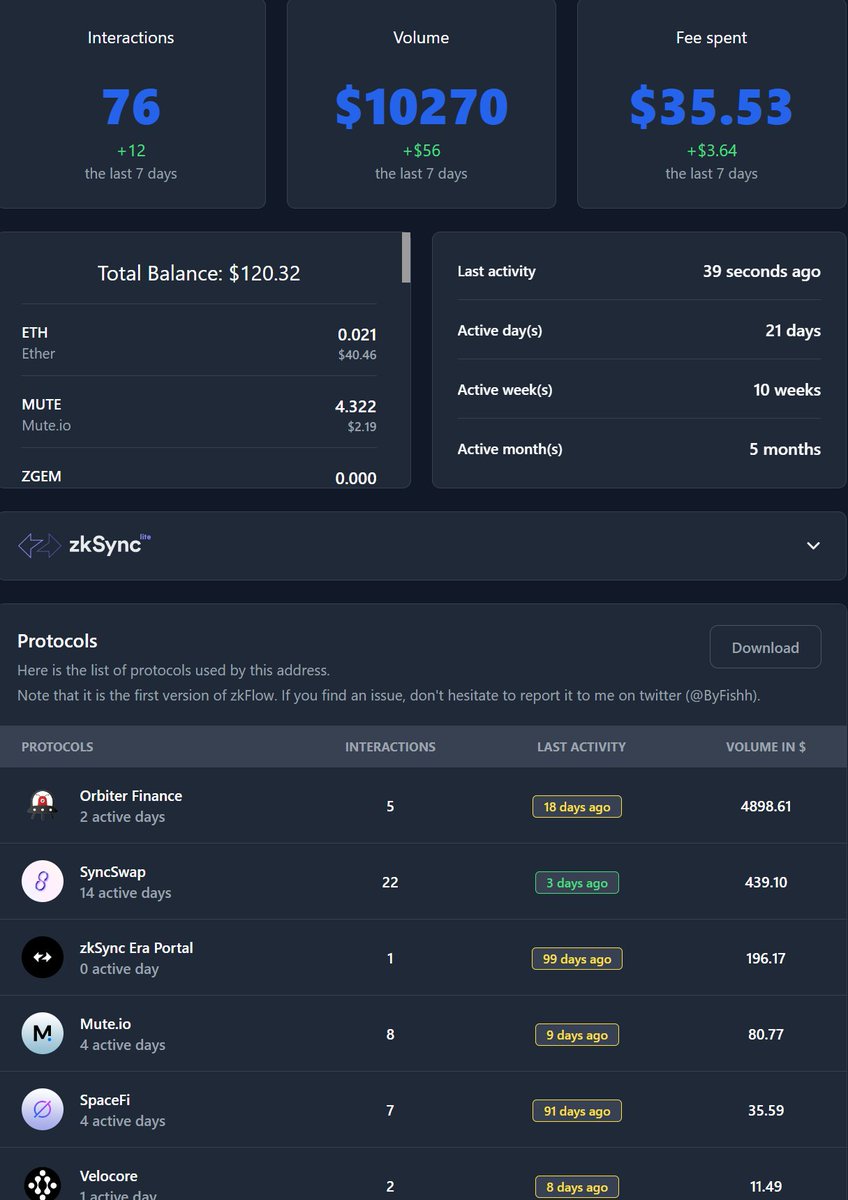The width and height of the screenshot is (848, 1200).
Task: Click the LAST ACTIVITY column header
Action: point(581,747)
